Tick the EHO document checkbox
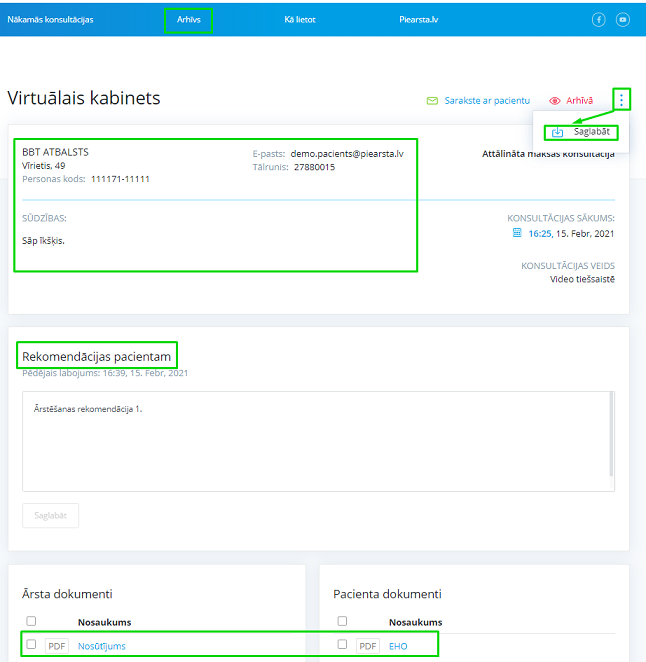 pos(342,645)
